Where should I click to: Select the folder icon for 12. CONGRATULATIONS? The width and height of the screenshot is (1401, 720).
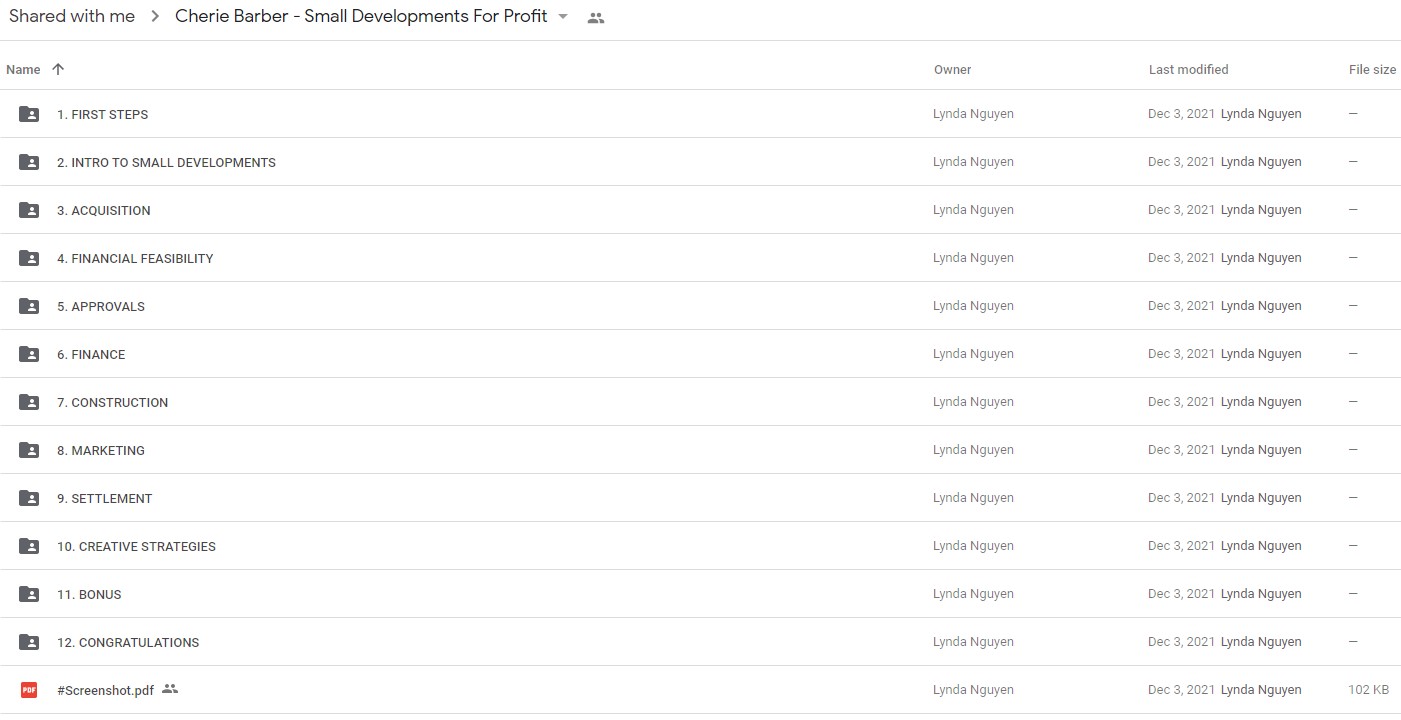pos(29,642)
